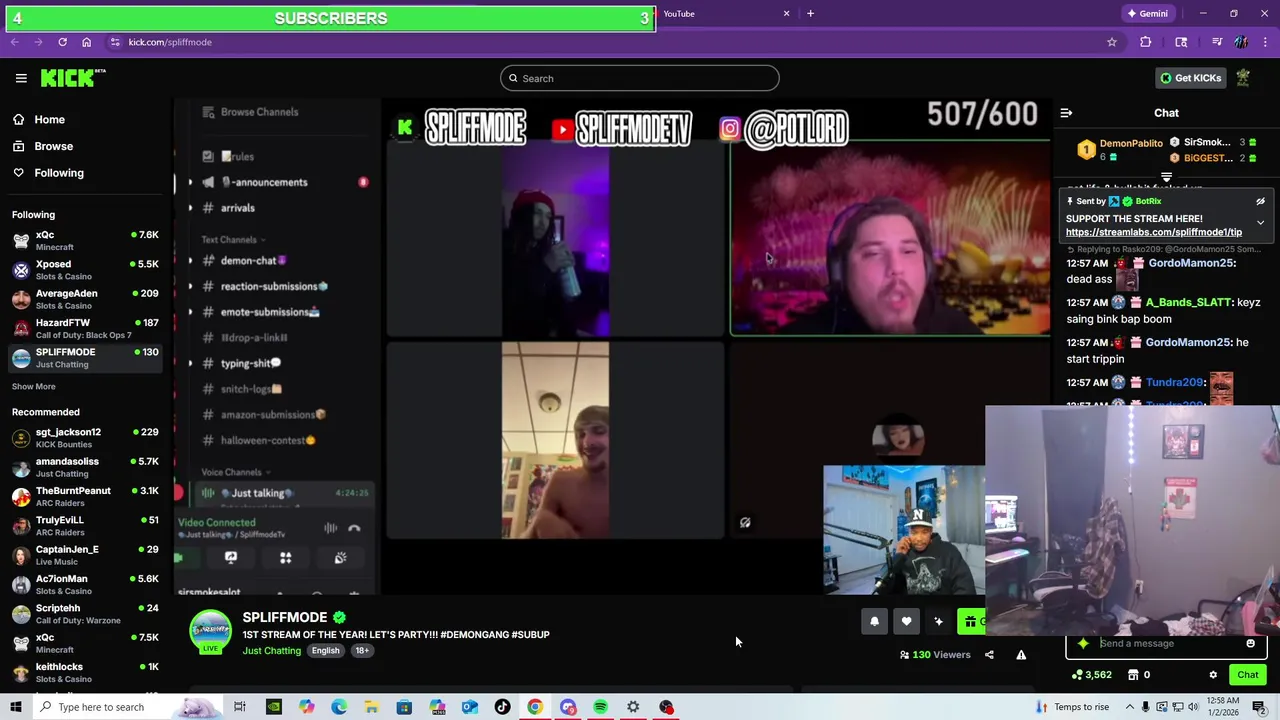
Task: Open the user profile avatar on Kick
Action: coord(1243,78)
